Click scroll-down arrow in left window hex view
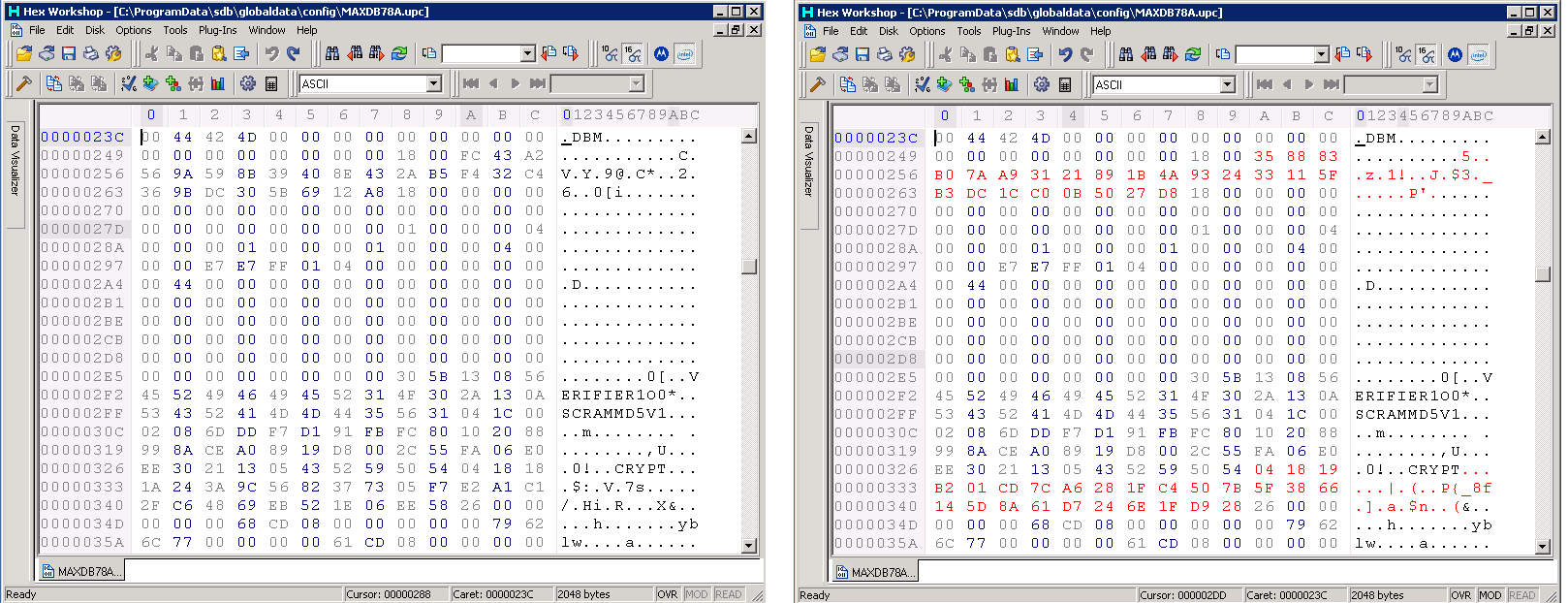Screen dimensions: 1568x603 [x=749, y=546]
